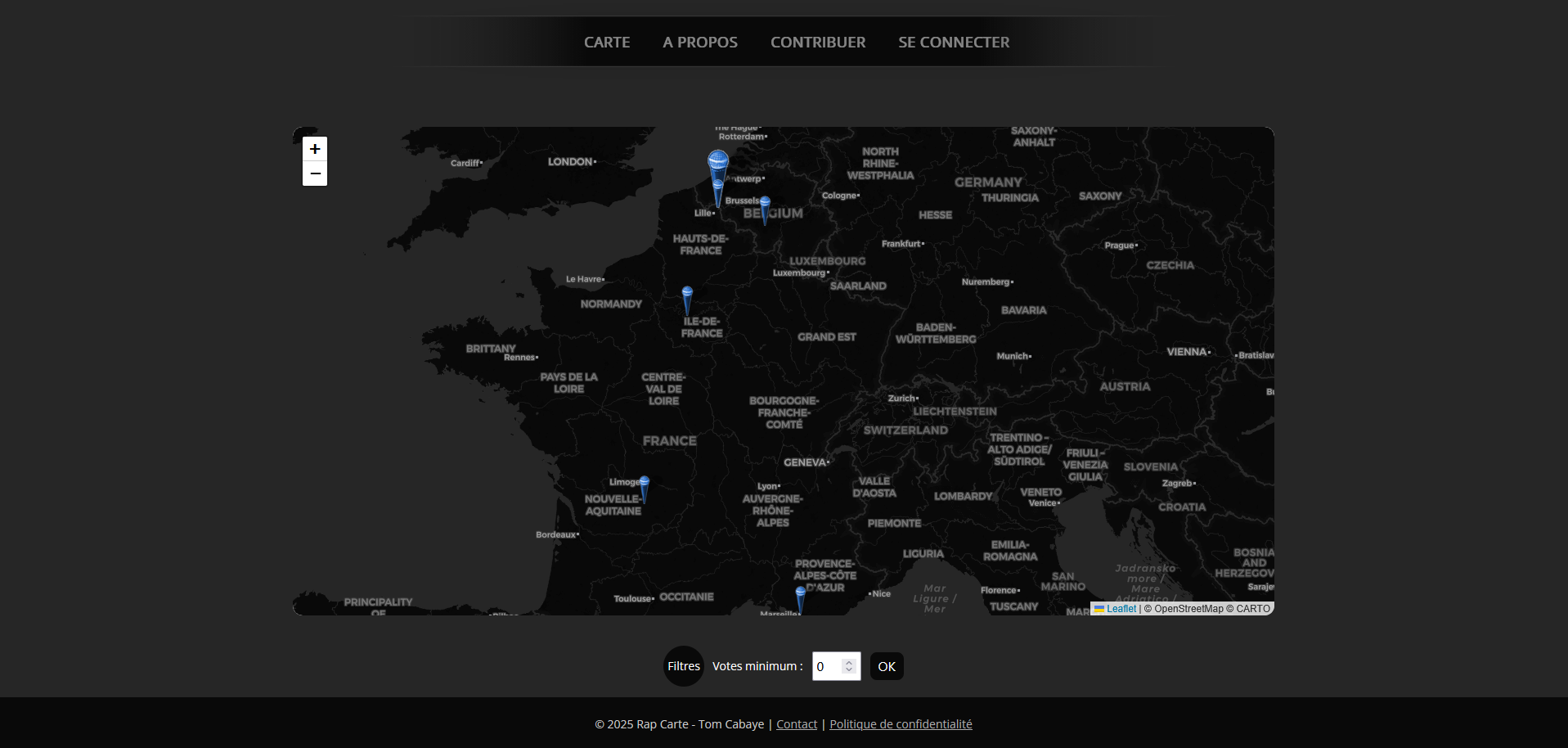Image resolution: width=1568 pixels, height=748 pixels.
Task: Open the CARTE menu item
Action: coord(607,43)
